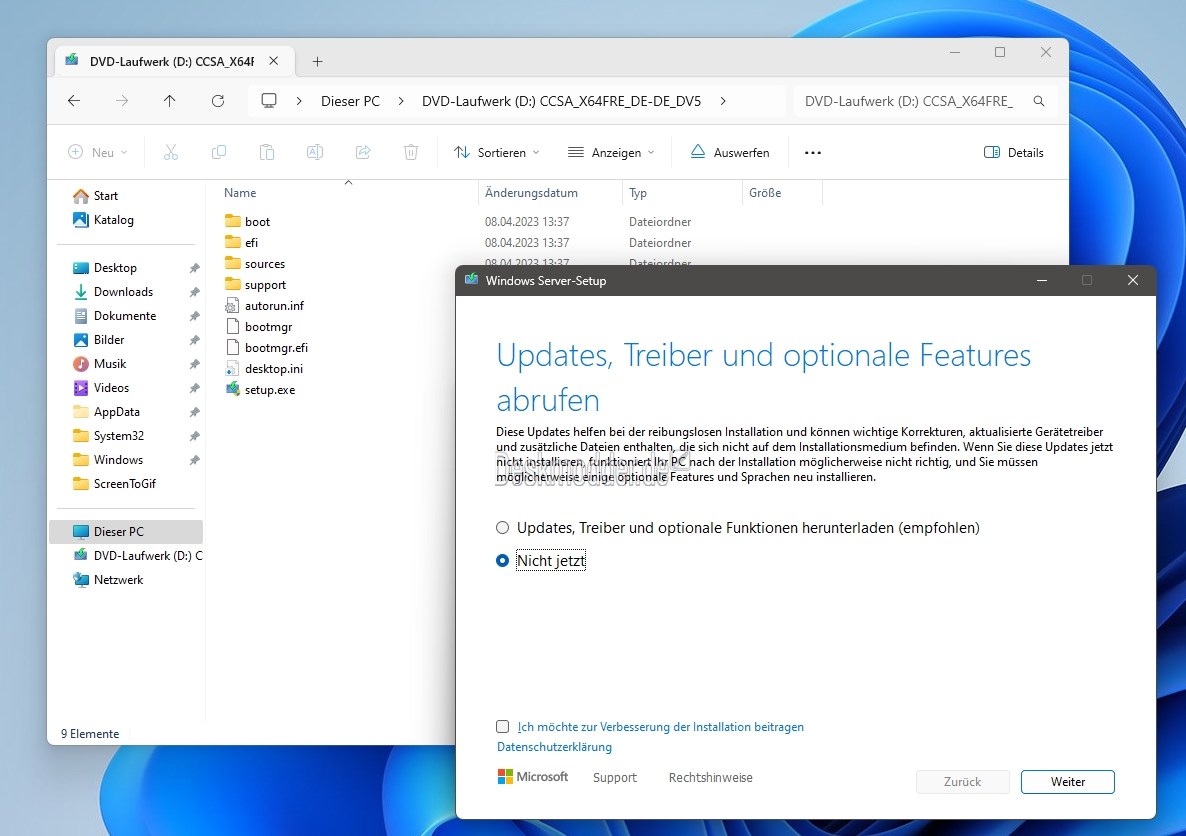Select the download updates radio option (empfohlen)
This screenshot has height=836, width=1186.
tap(502, 527)
